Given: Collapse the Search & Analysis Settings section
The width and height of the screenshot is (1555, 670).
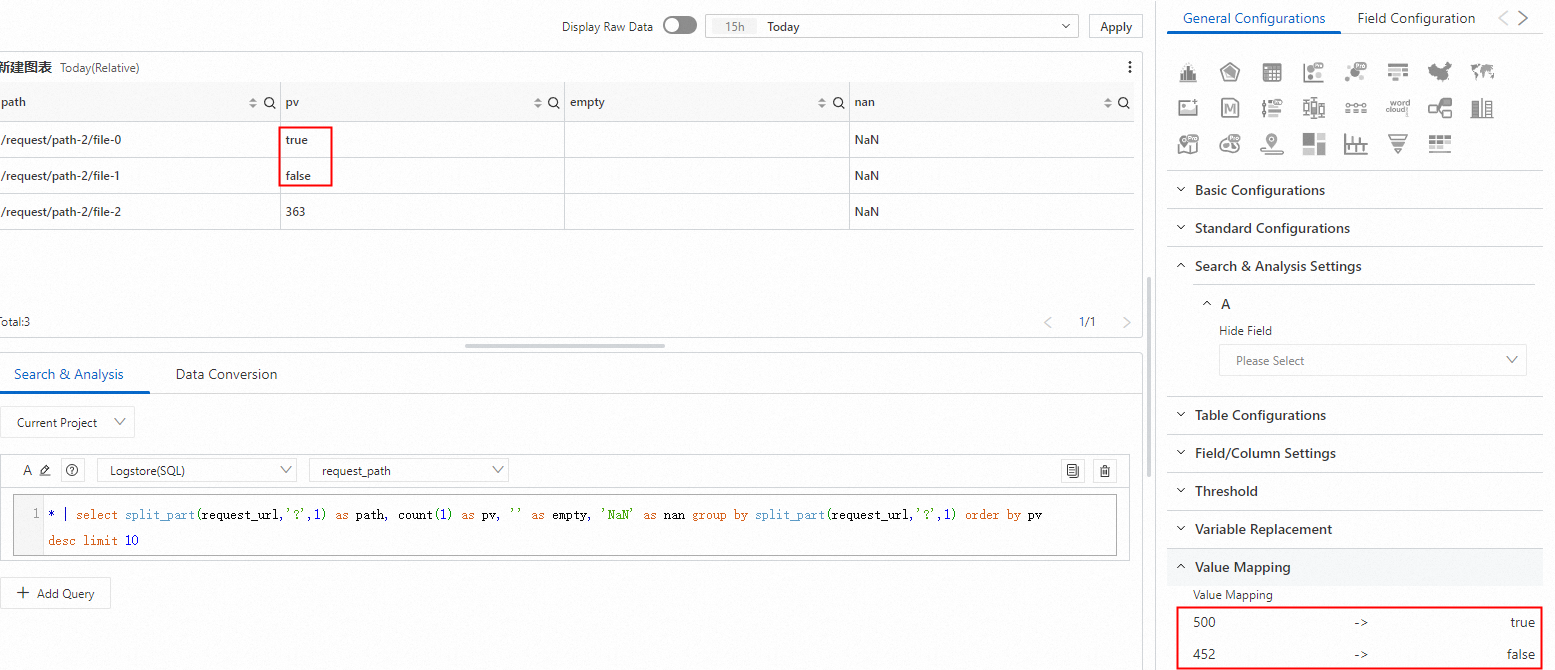Looking at the screenshot, I should (x=1355, y=266).
